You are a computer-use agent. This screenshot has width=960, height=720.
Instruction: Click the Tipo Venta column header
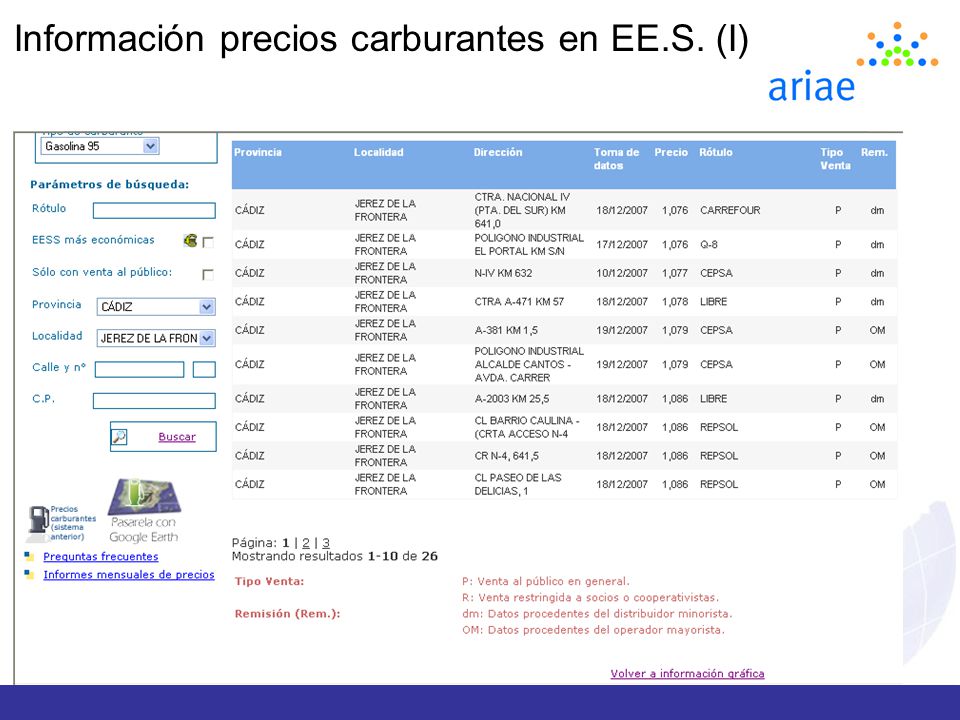tap(835, 159)
